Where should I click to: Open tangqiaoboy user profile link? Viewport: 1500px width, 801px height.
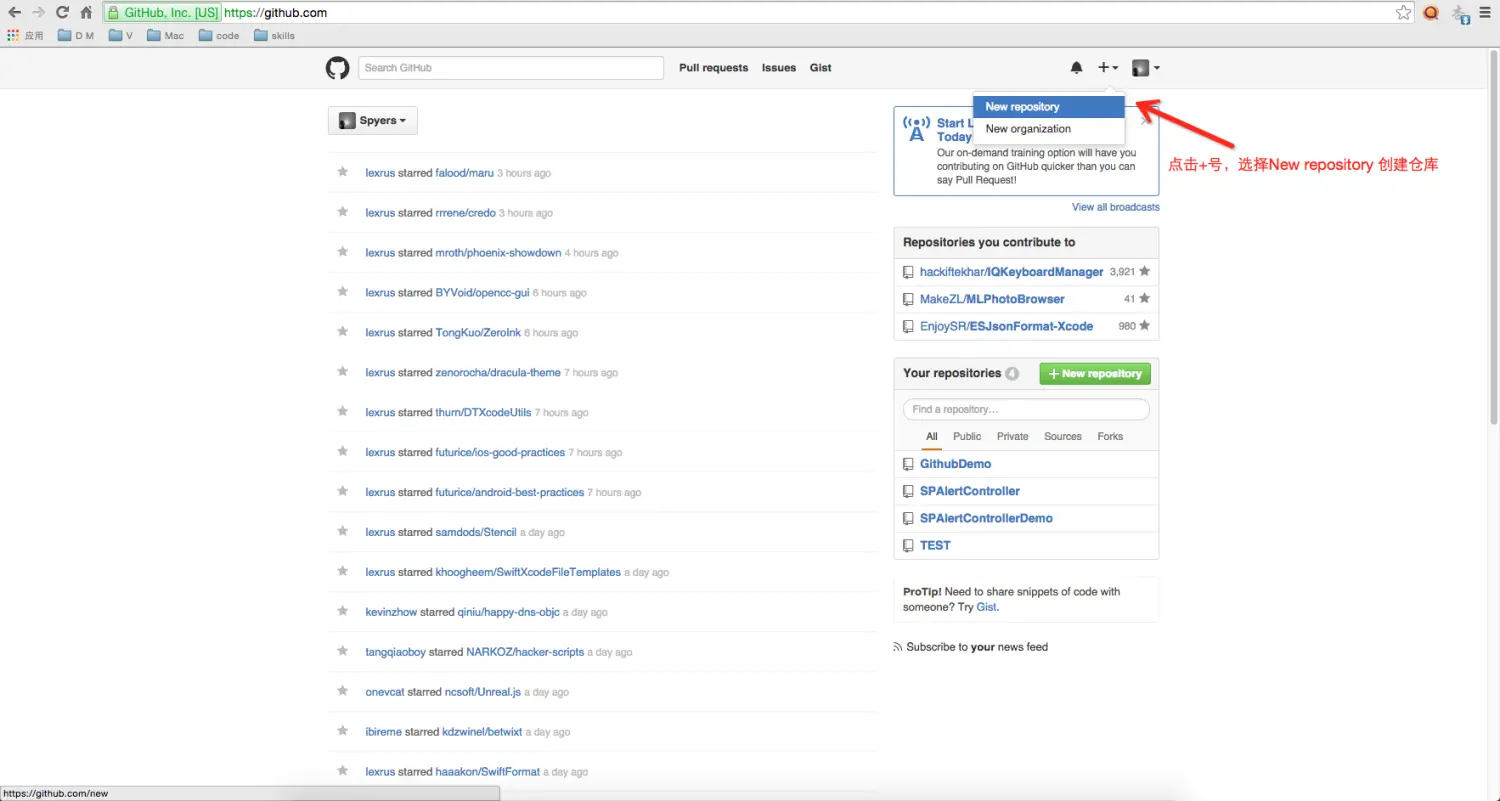(x=396, y=653)
